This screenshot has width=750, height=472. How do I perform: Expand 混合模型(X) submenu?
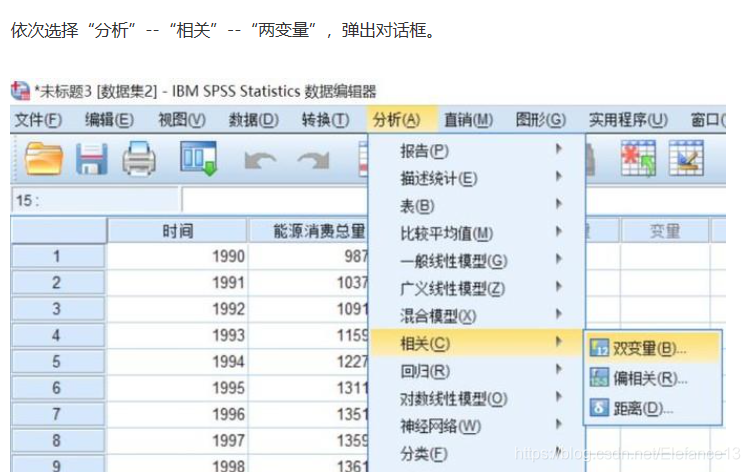click(477, 316)
